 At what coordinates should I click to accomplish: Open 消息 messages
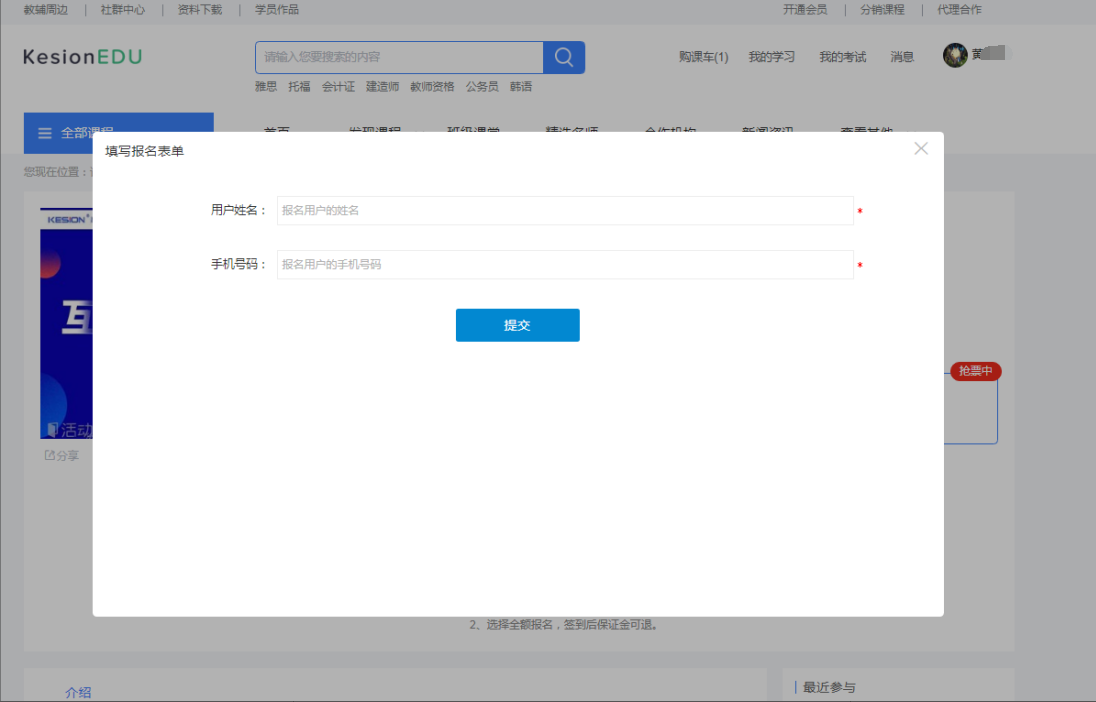click(x=902, y=57)
